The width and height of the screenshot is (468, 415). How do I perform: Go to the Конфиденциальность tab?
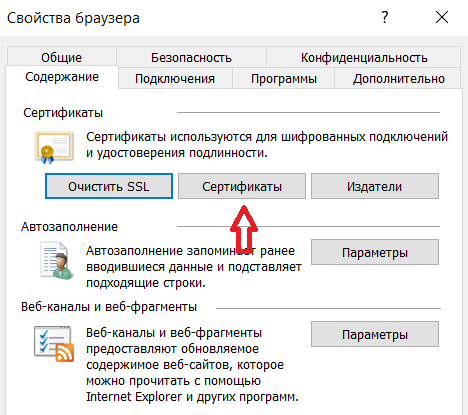364,57
